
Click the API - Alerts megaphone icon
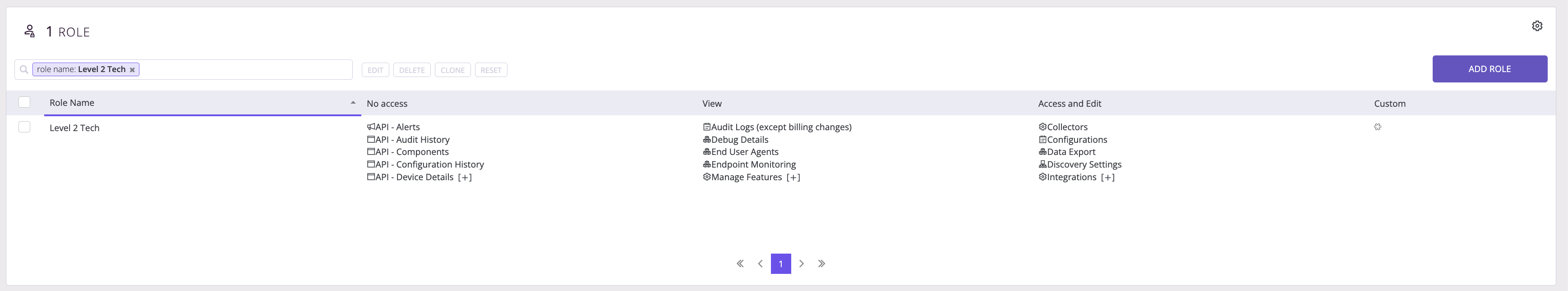371,127
